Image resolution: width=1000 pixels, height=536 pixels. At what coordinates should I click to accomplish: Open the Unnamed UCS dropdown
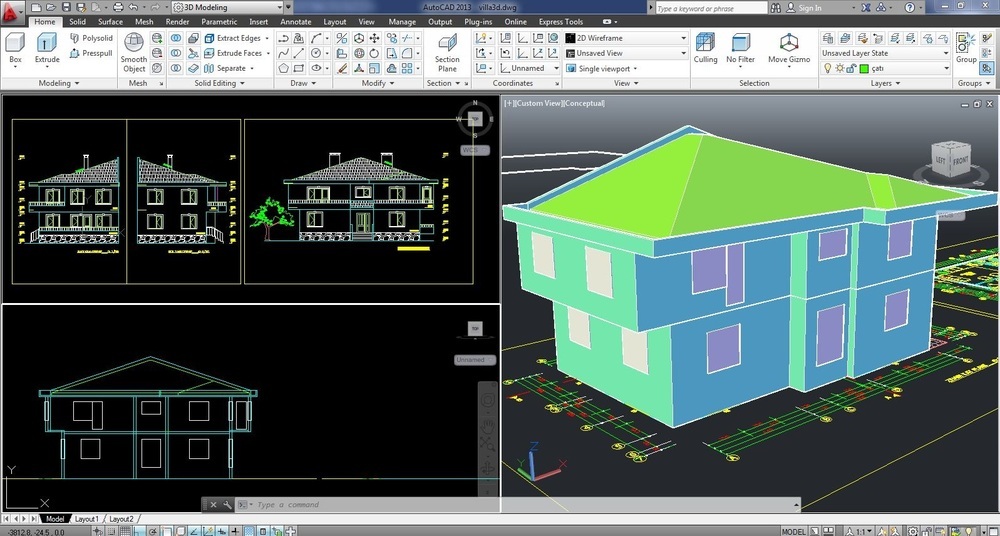pos(529,68)
